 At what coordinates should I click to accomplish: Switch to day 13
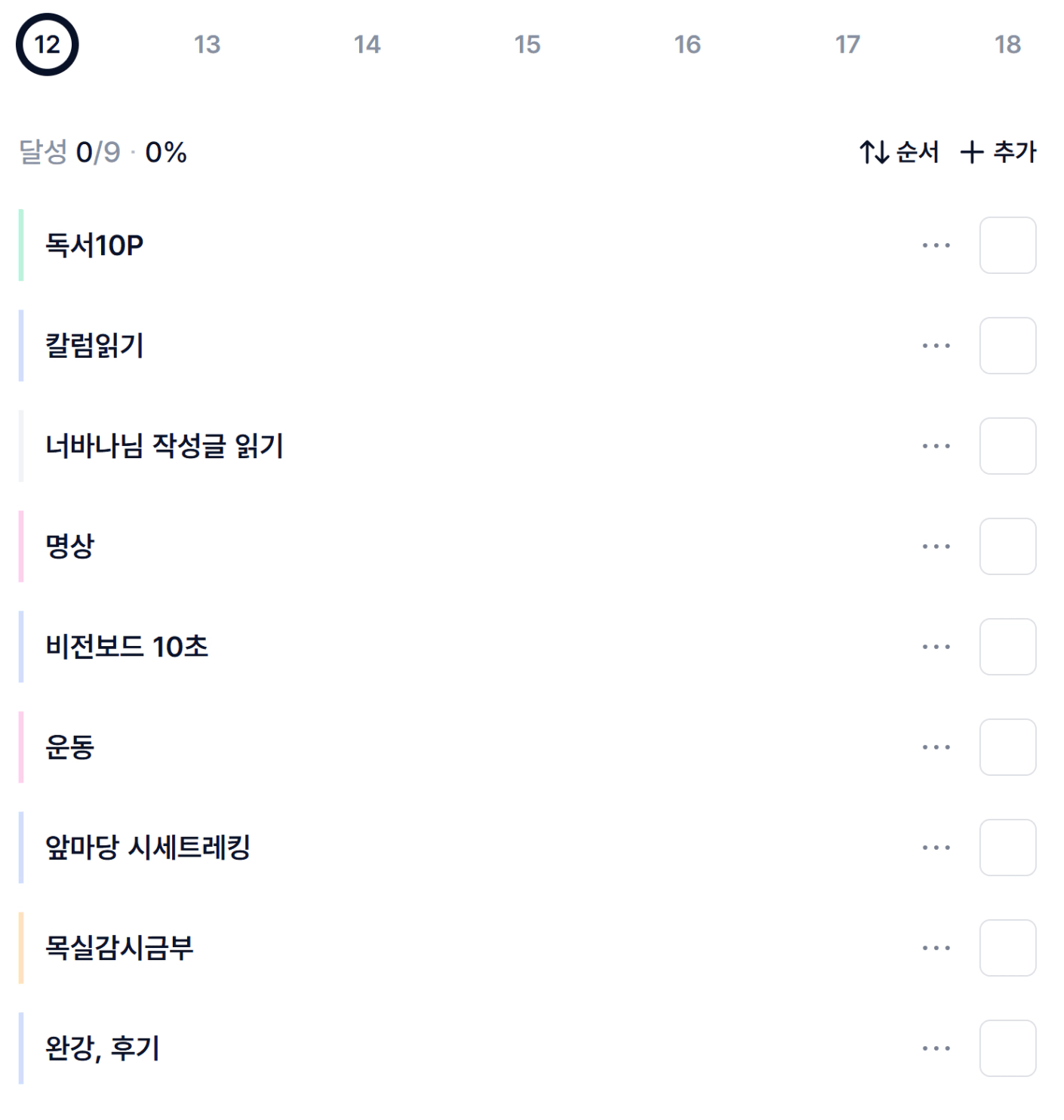(207, 45)
